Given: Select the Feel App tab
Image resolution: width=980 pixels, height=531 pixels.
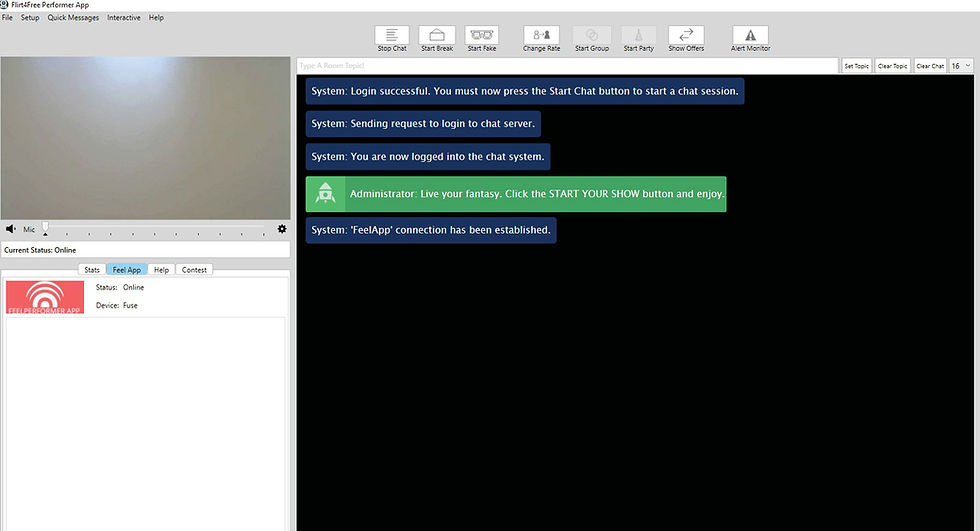Looking at the screenshot, I should click(x=127, y=270).
